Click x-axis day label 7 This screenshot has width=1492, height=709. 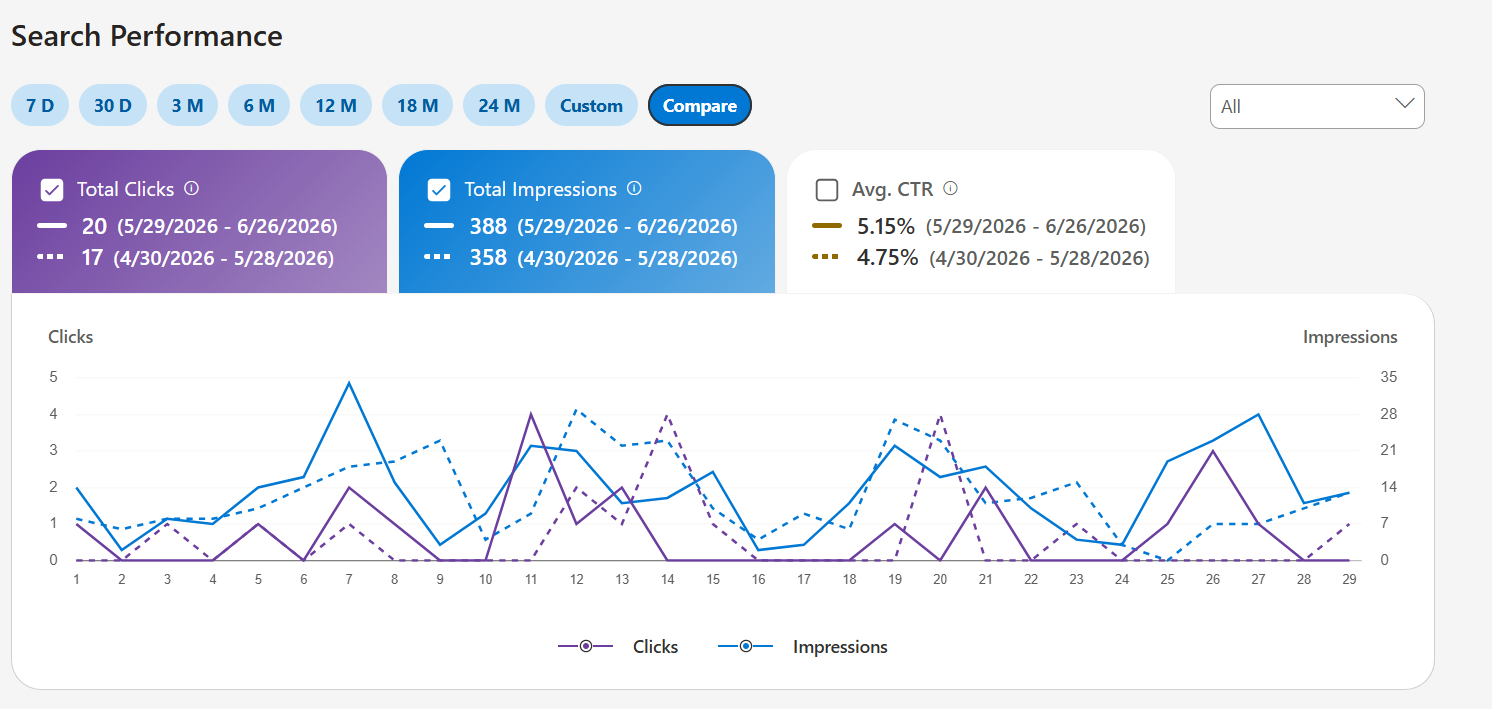349,579
